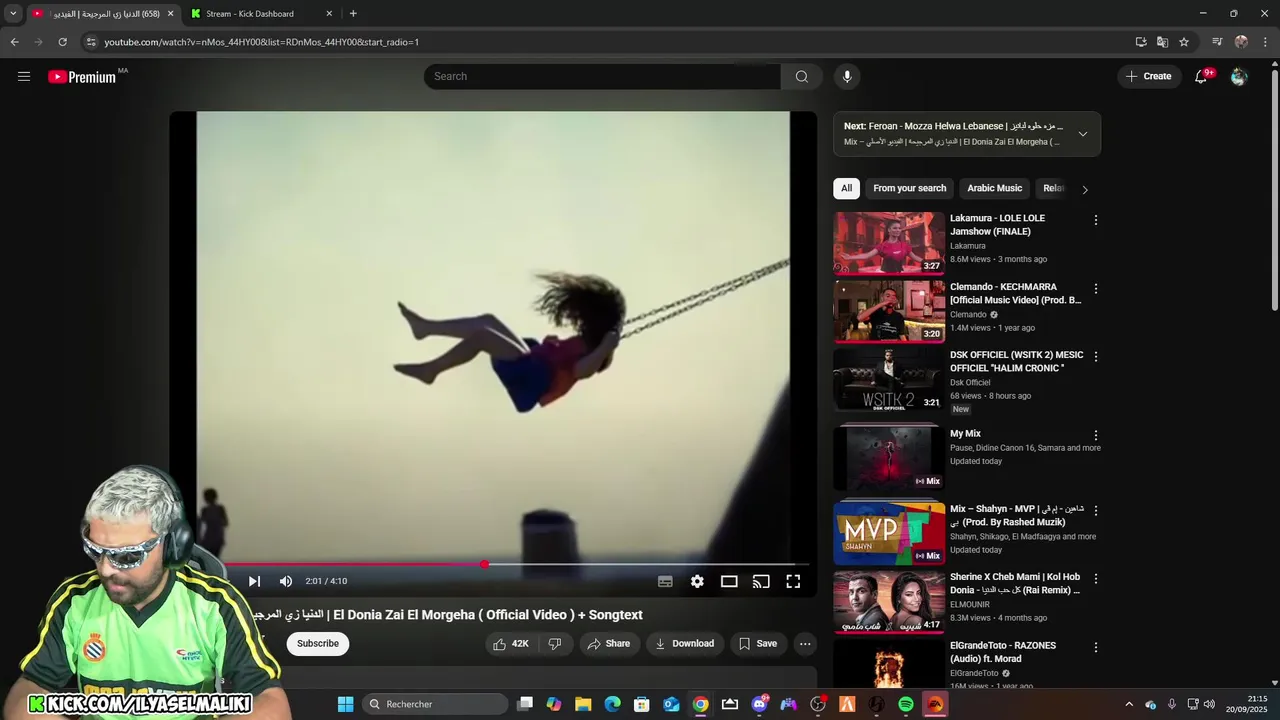Open Chrome media controls icon

tap(1217, 42)
